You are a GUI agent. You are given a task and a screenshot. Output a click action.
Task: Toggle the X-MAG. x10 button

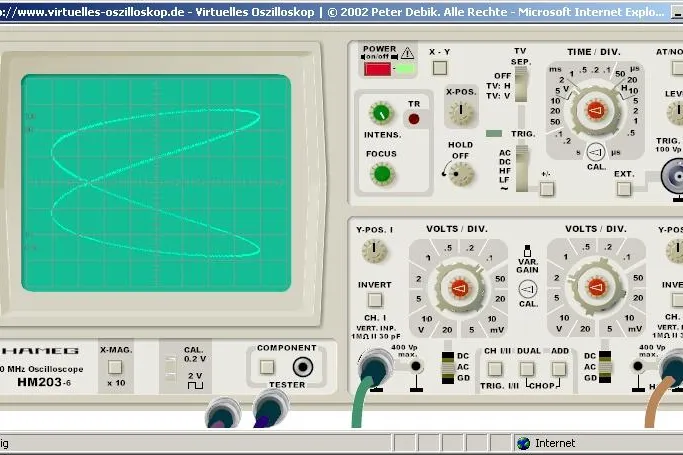pyautogui.click(x=115, y=367)
